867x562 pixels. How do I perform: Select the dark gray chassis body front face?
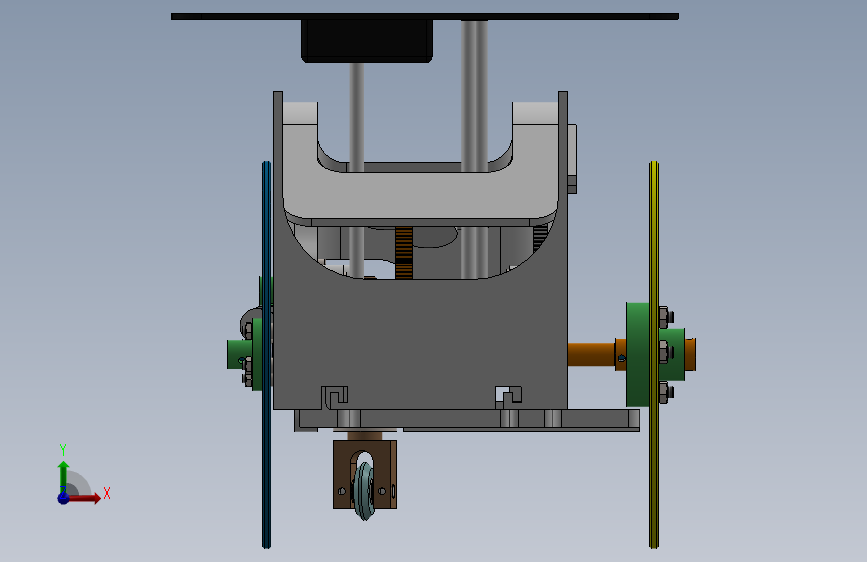(x=420, y=343)
